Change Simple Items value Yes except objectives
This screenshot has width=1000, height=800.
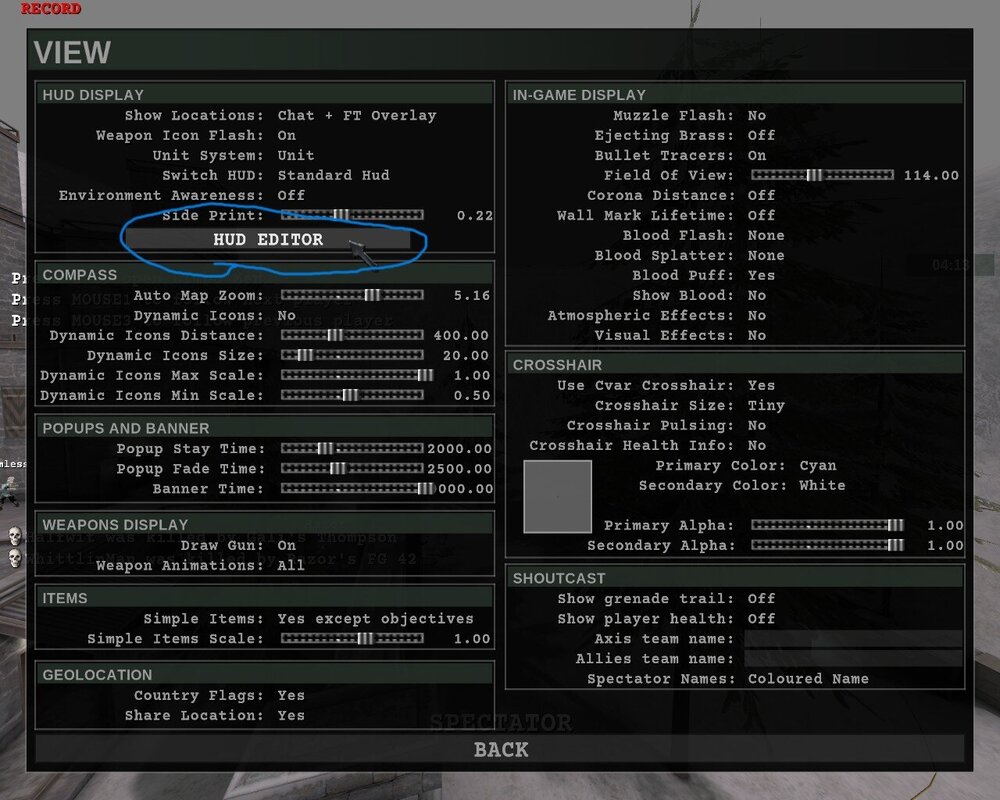[376, 619]
